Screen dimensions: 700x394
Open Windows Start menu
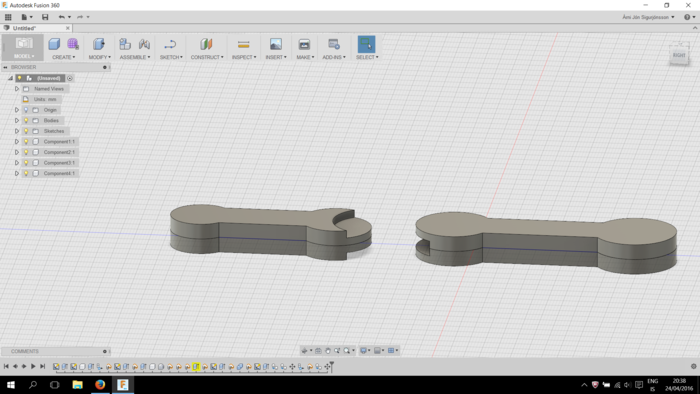point(11,385)
